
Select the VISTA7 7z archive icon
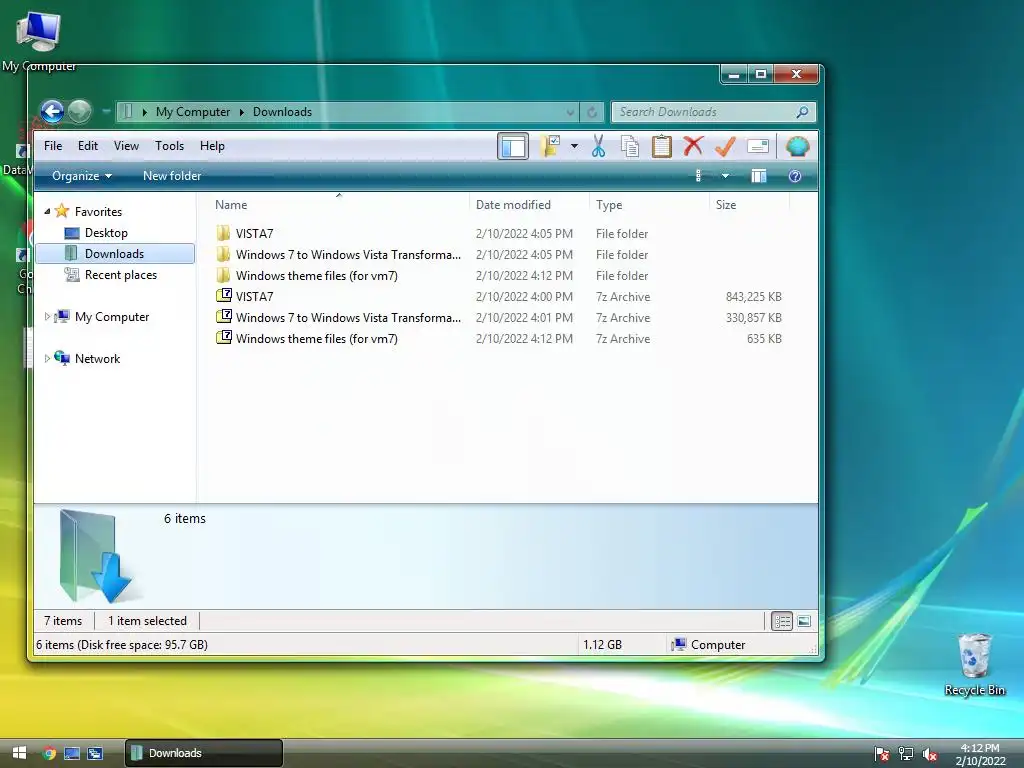point(223,296)
